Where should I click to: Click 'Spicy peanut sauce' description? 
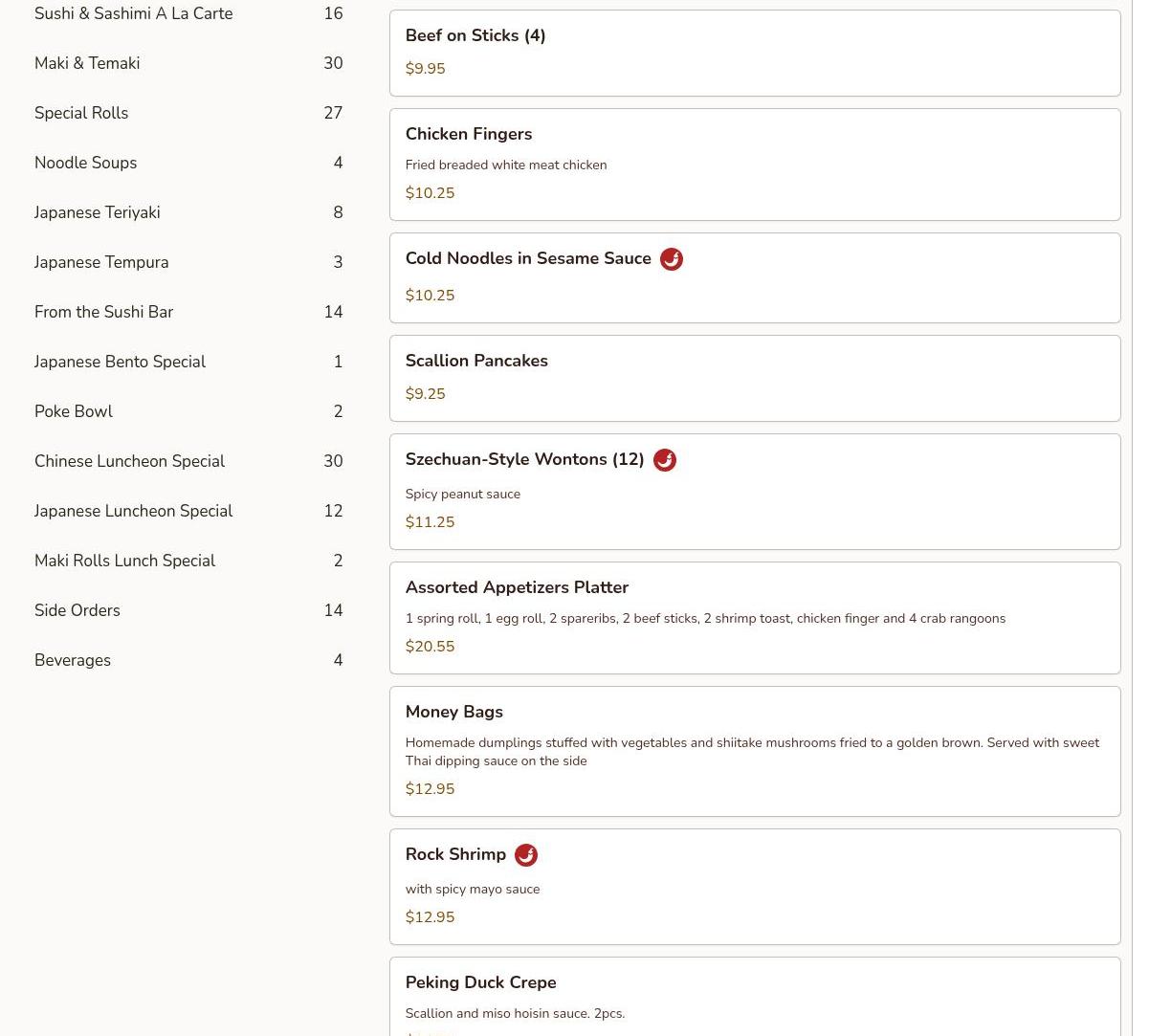(463, 494)
